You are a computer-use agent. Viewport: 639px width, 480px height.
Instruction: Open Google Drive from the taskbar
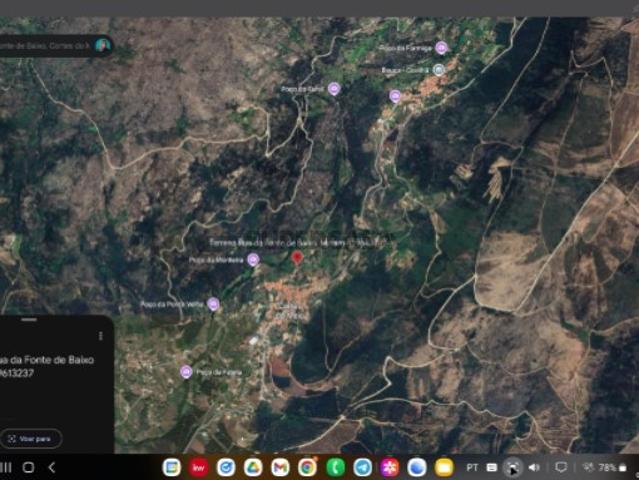pyautogui.click(x=253, y=467)
